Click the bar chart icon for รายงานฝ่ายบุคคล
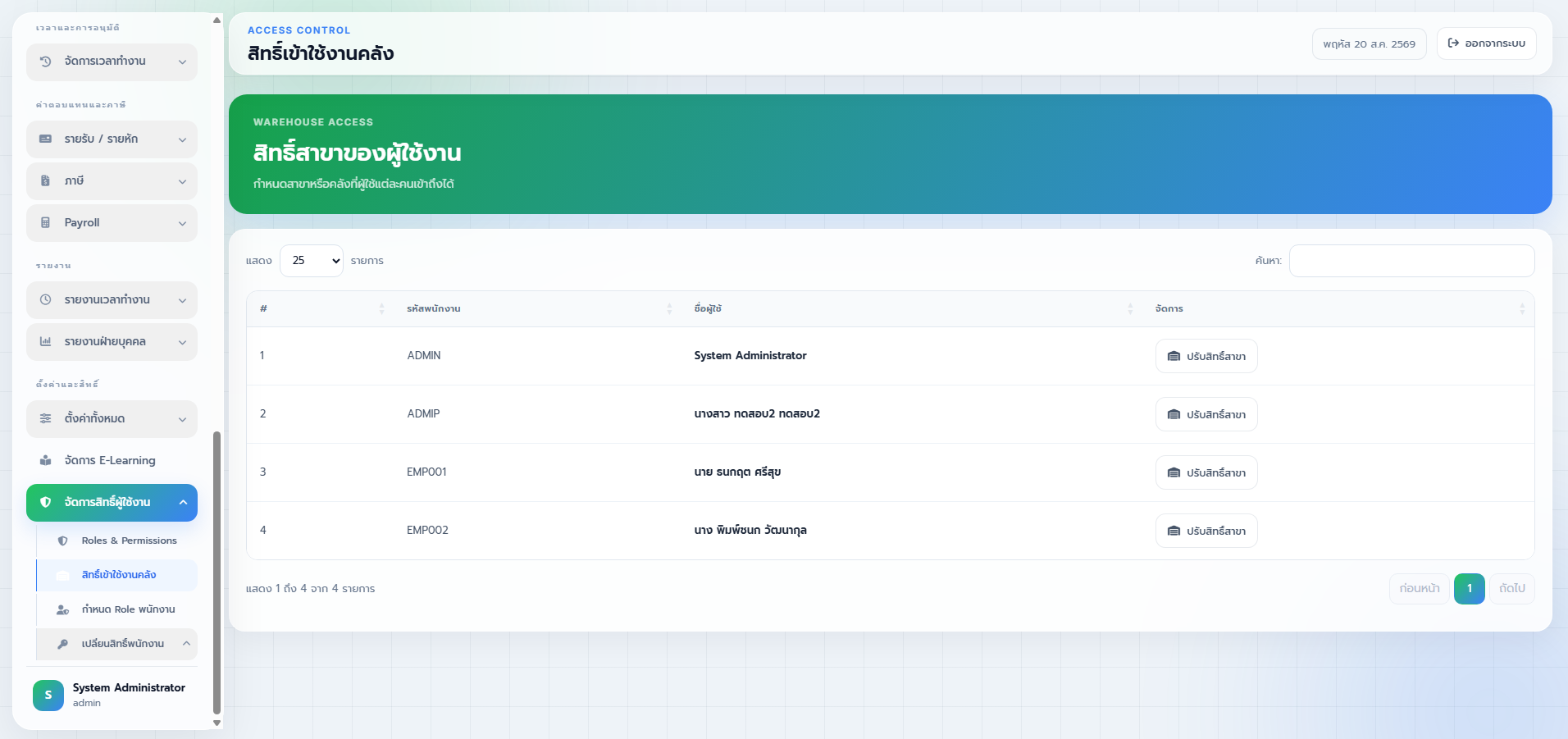 click(x=46, y=342)
